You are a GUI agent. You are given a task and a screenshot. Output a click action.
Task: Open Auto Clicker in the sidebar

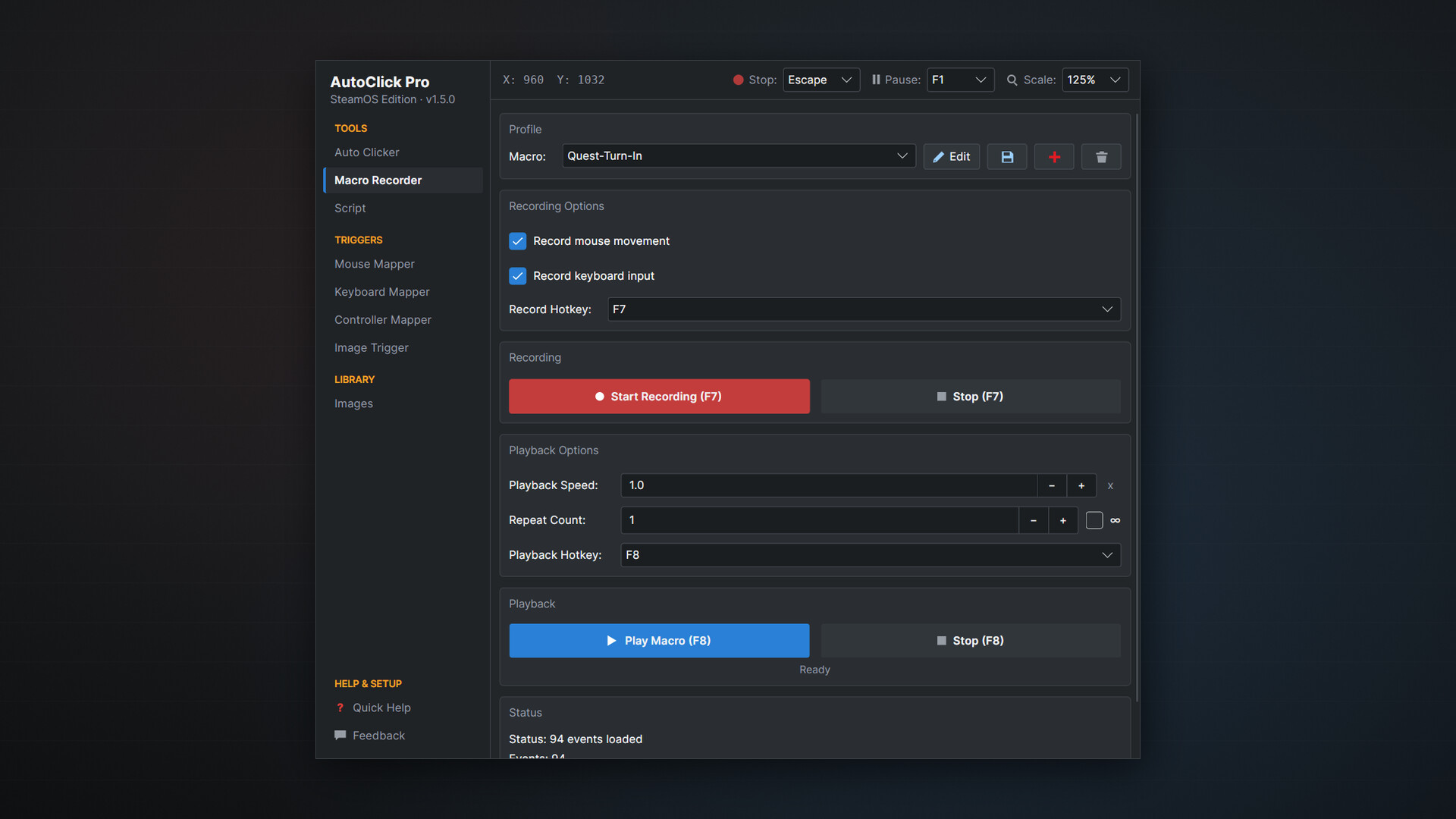(403, 152)
